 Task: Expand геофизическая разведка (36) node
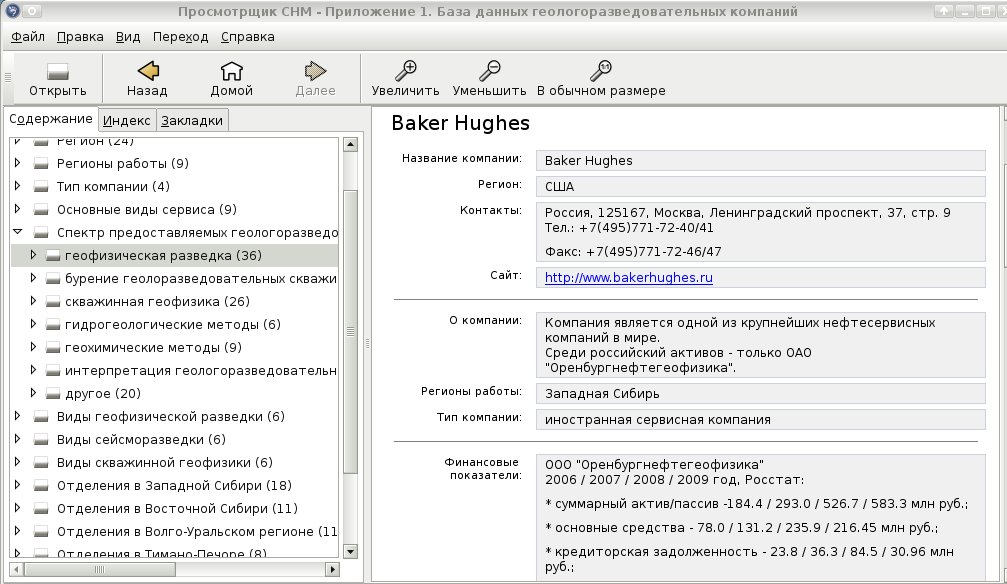point(33,255)
